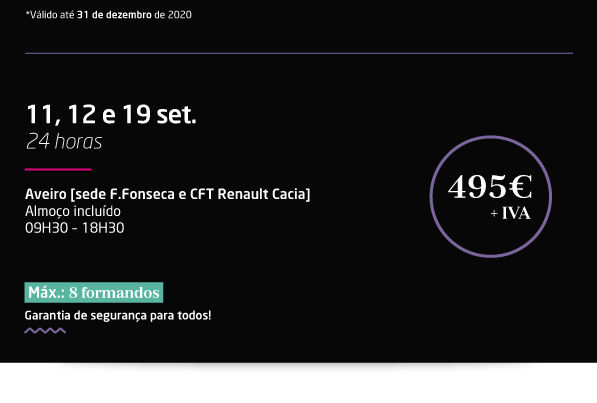Click the pink underline below 24 horas

coord(58,169)
